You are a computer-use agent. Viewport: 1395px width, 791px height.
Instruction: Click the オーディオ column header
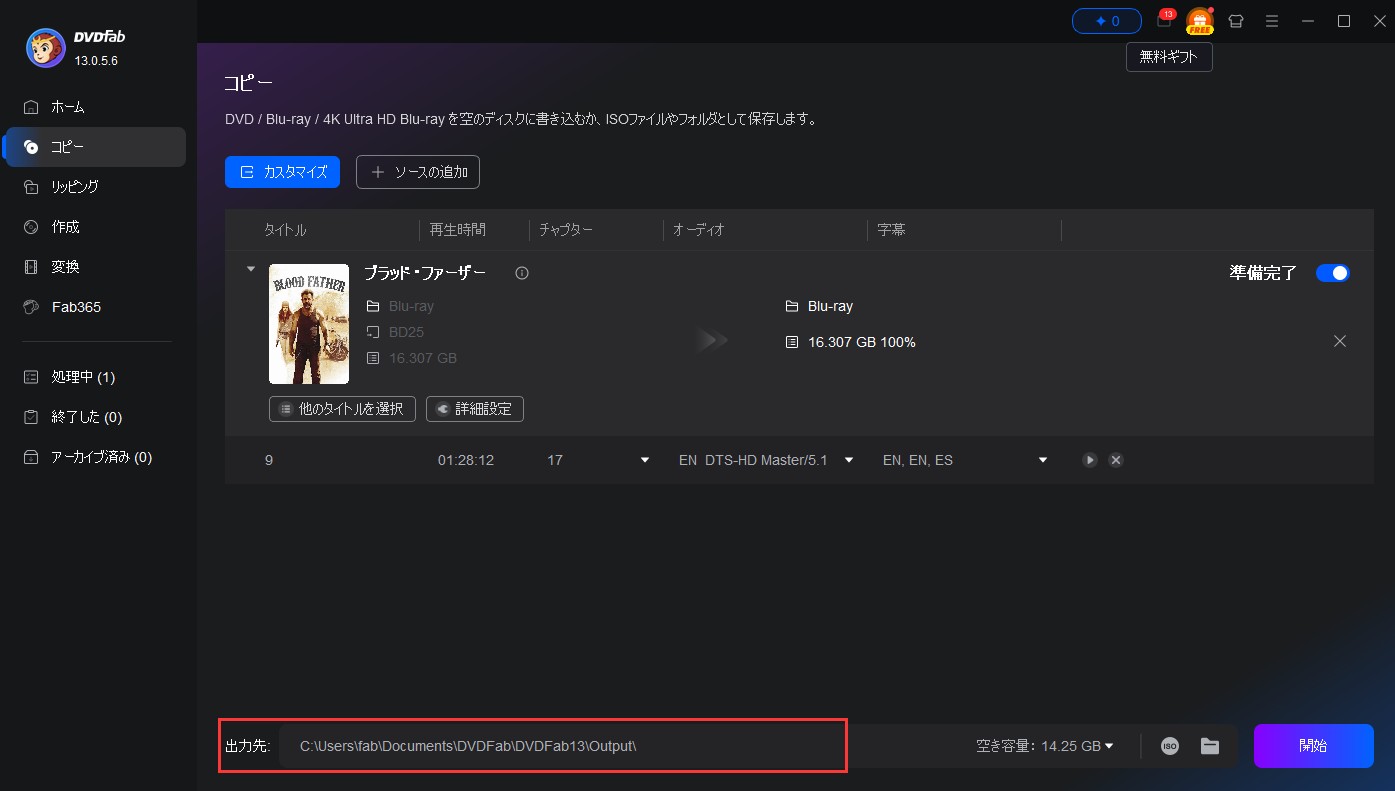pyautogui.click(x=699, y=230)
